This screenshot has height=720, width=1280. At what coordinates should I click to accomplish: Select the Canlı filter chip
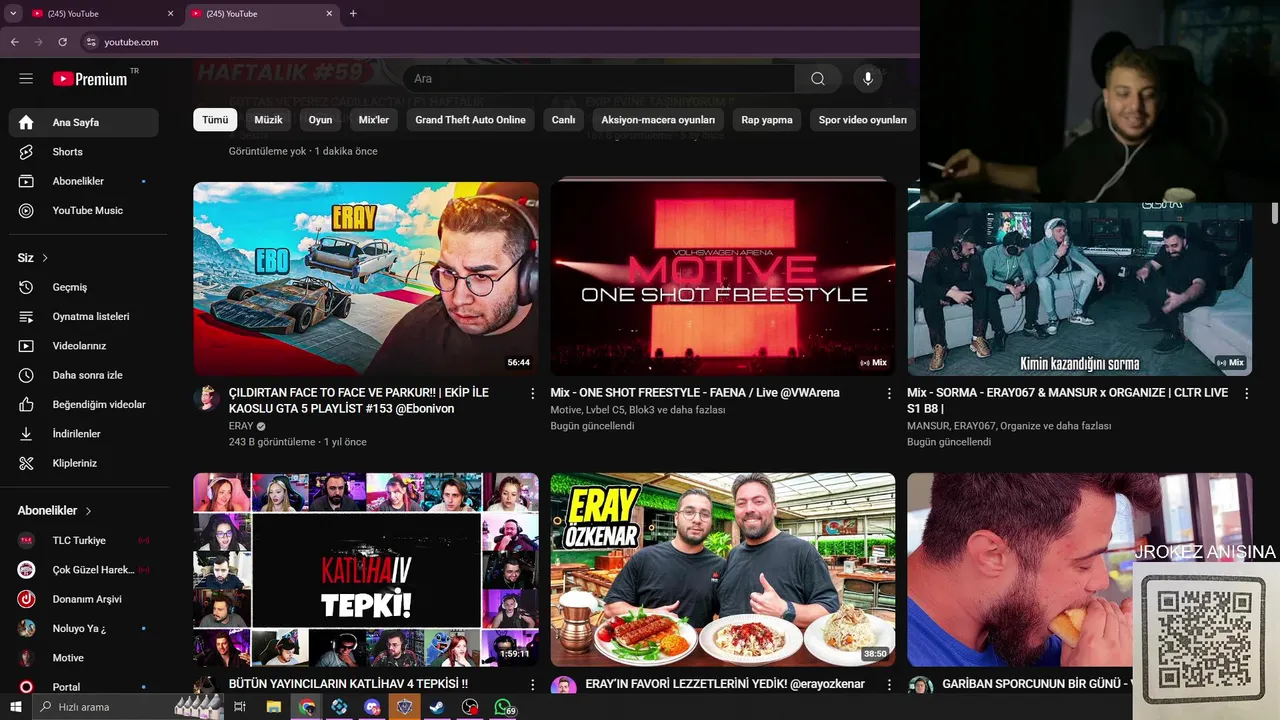click(x=564, y=120)
